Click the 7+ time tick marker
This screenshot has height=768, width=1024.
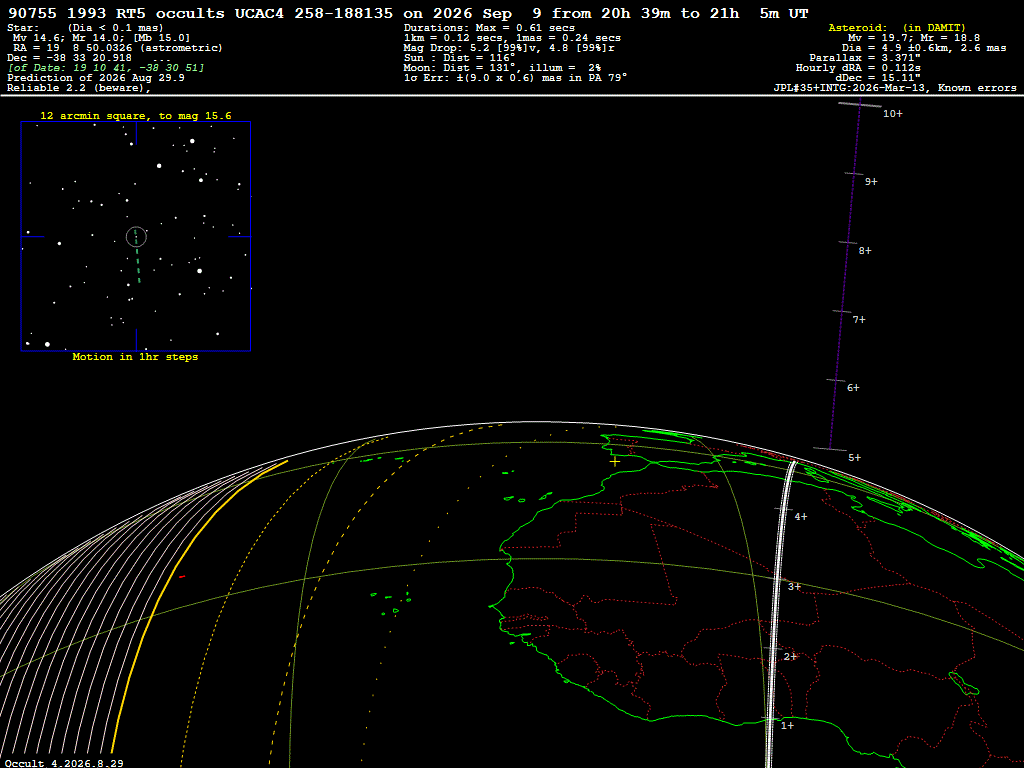coord(859,319)
